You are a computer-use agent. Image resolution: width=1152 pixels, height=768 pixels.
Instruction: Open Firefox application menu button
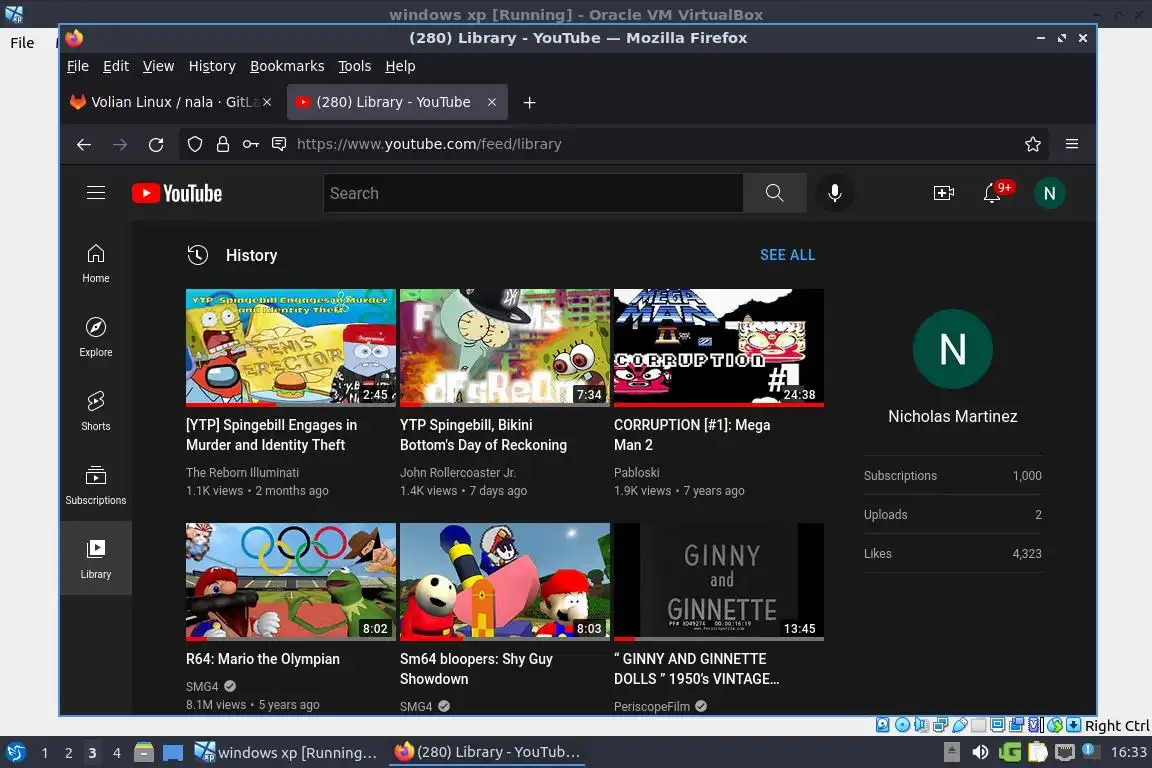1072,144
